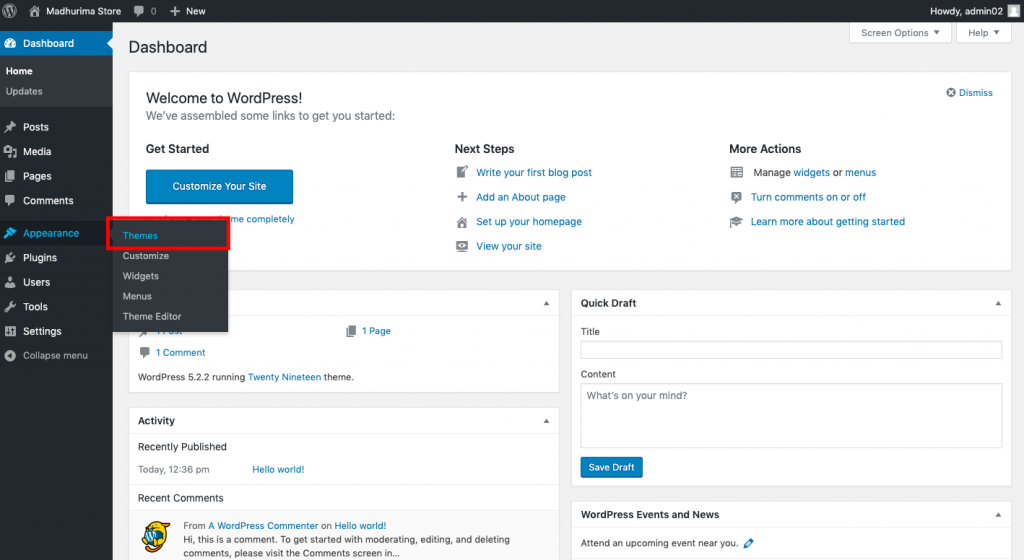Click the Plugins plug icon
This screenshot has height=560, width=1024.
pos(10,258)
